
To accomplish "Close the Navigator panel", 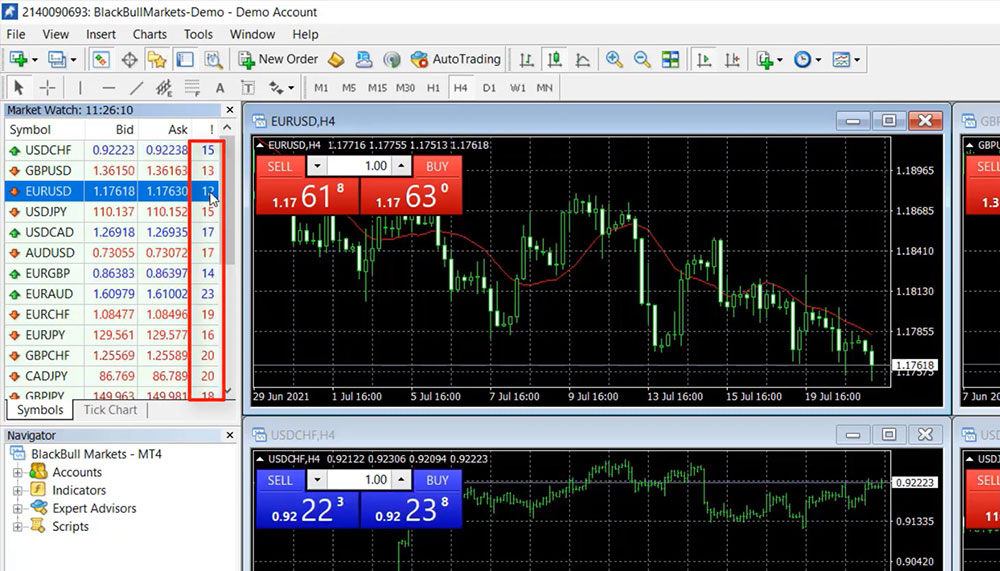I will click(x=230, y=435).
